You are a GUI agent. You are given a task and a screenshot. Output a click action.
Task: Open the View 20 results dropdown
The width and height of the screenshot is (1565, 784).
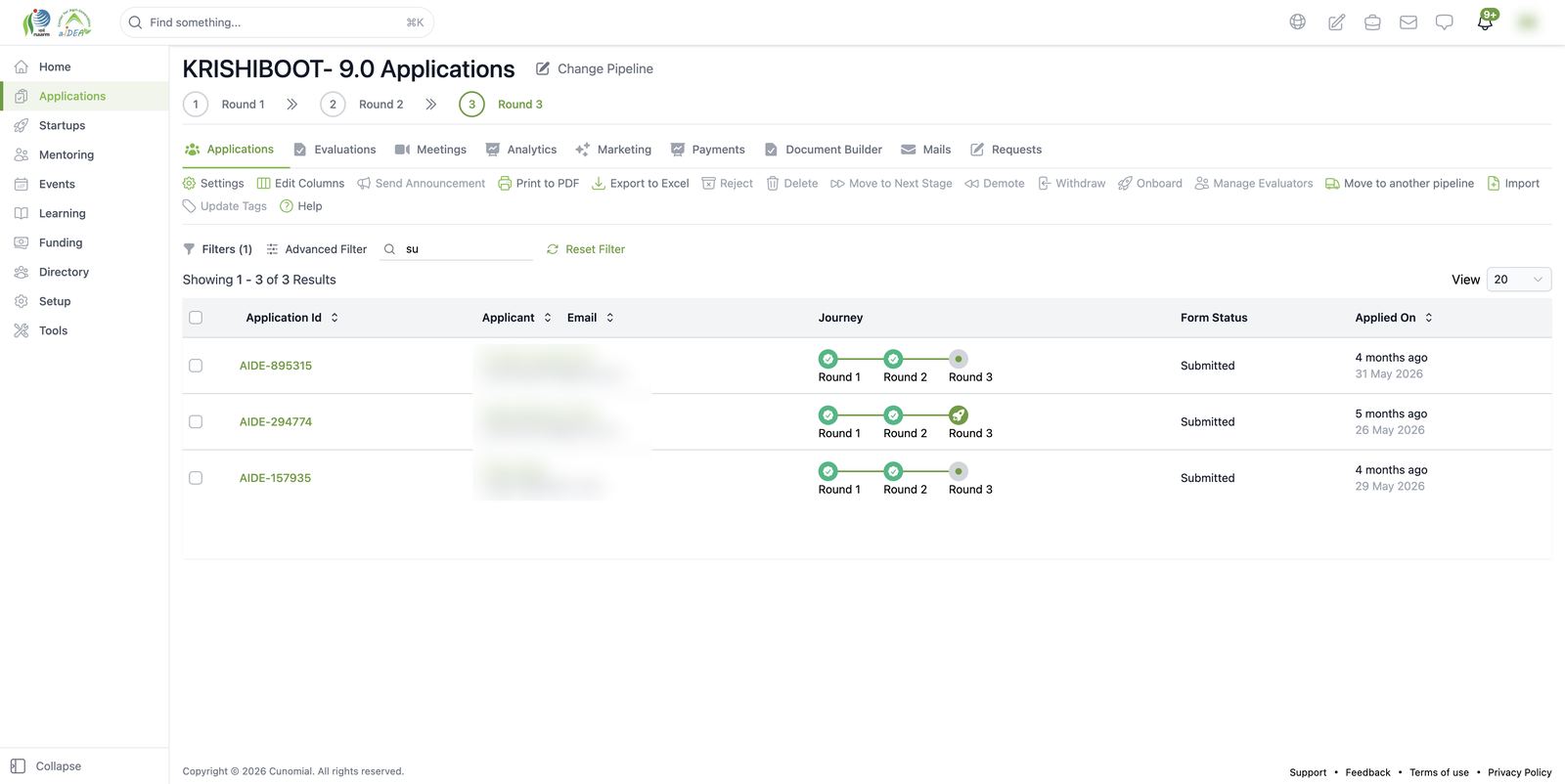click(x=1519, y=280)
